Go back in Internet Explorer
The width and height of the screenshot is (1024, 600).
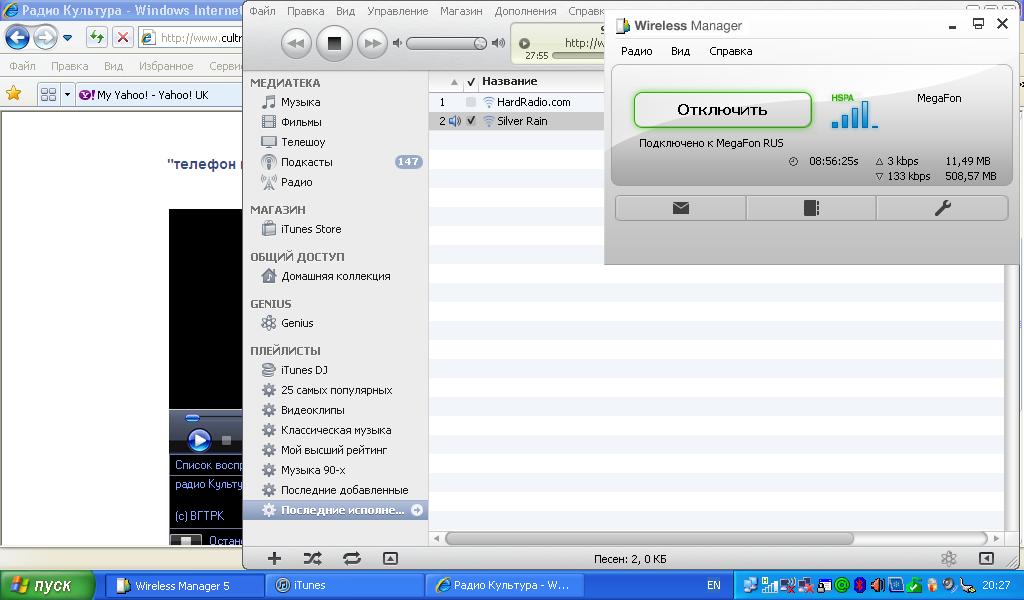click(18, 37)
